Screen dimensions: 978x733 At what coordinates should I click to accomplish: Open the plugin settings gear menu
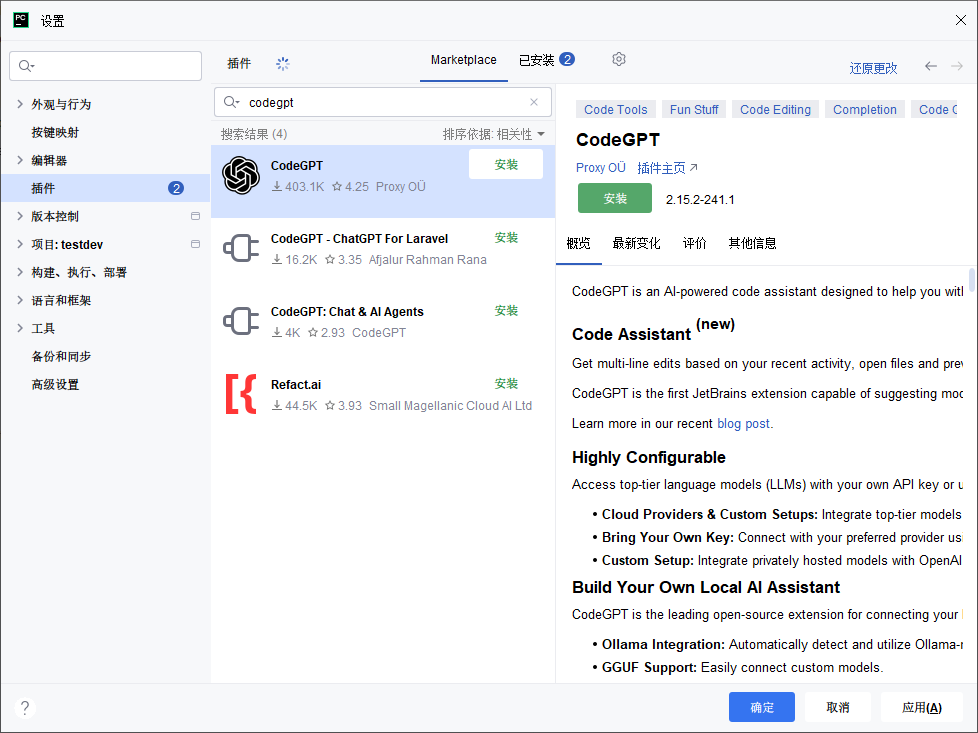[618, 59]
